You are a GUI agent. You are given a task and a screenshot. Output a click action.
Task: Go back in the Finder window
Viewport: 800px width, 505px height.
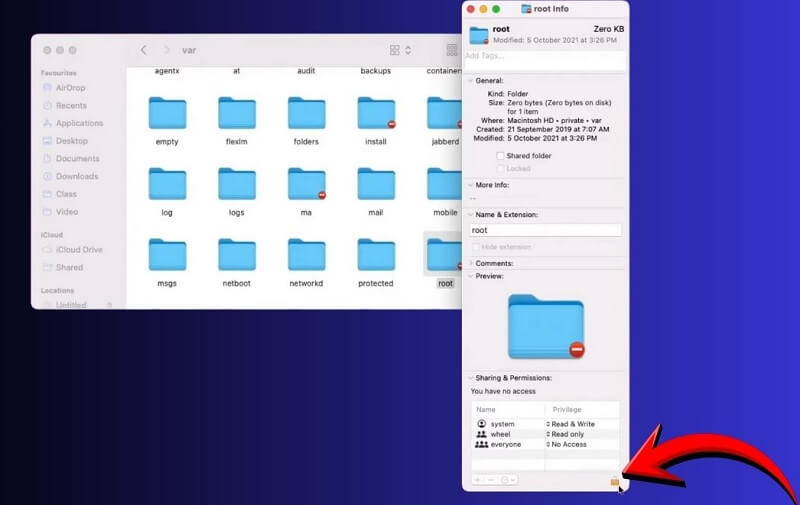coord(144,50)
